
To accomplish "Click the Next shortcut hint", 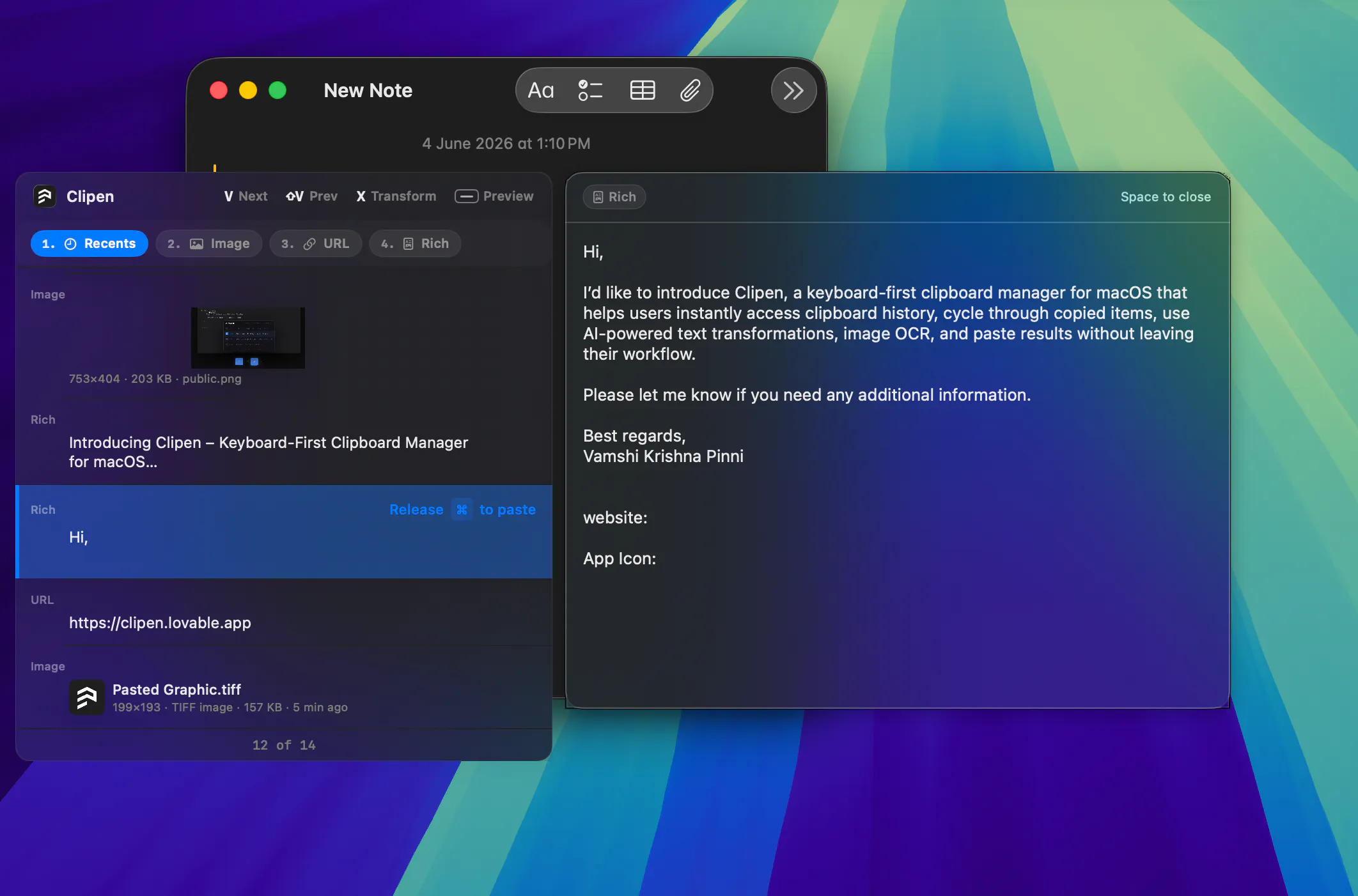I will pyautogui.click(x=246, y=196).
